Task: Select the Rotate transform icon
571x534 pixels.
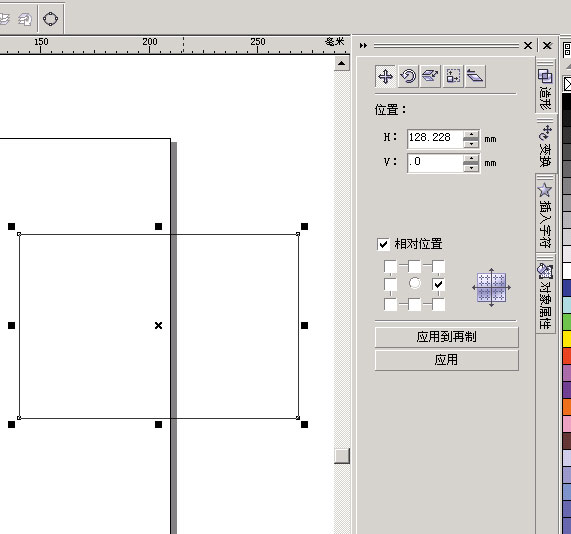Action: 408,76
